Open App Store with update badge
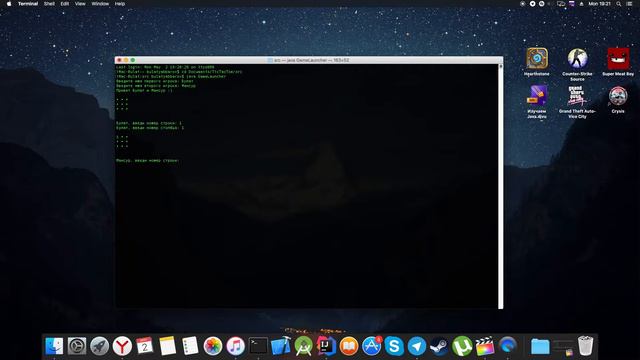640x360 pixels. [x=371, y=346]
